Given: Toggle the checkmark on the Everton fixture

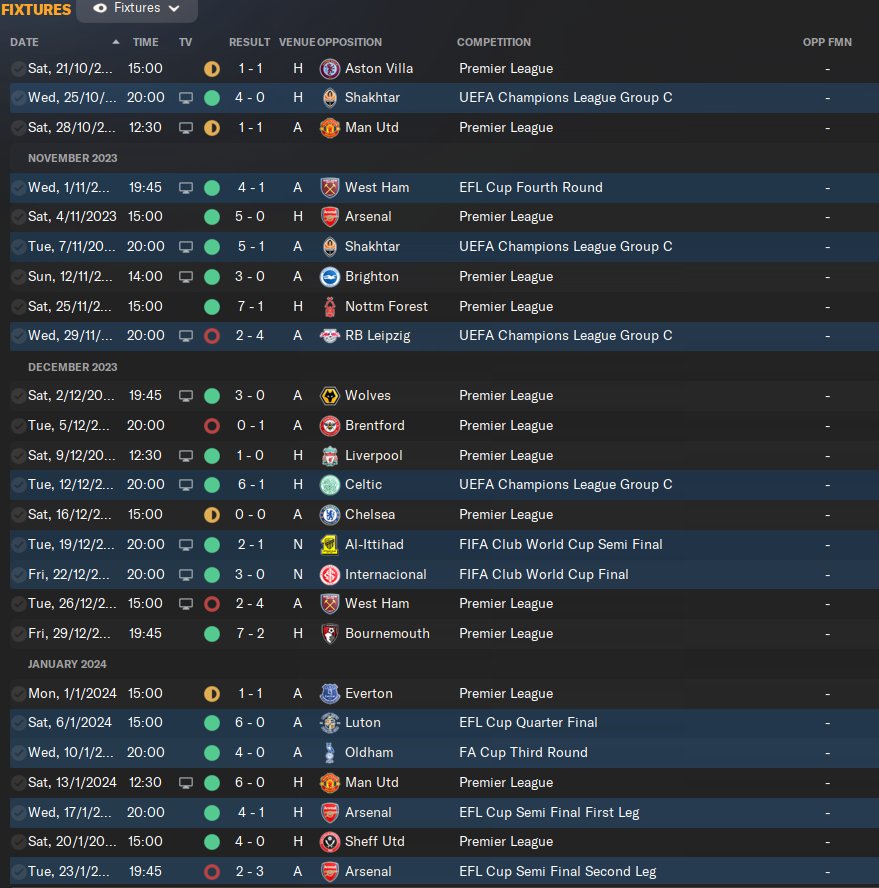Looking at the screenshot, I should coord(19,694).
